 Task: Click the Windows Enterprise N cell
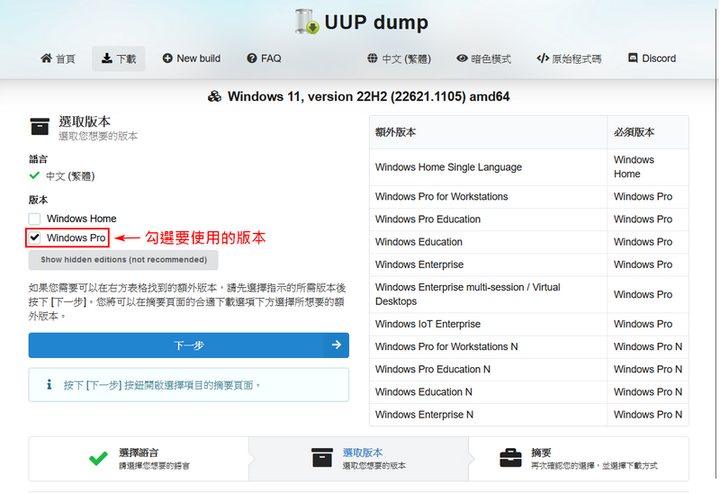[488, 415]
